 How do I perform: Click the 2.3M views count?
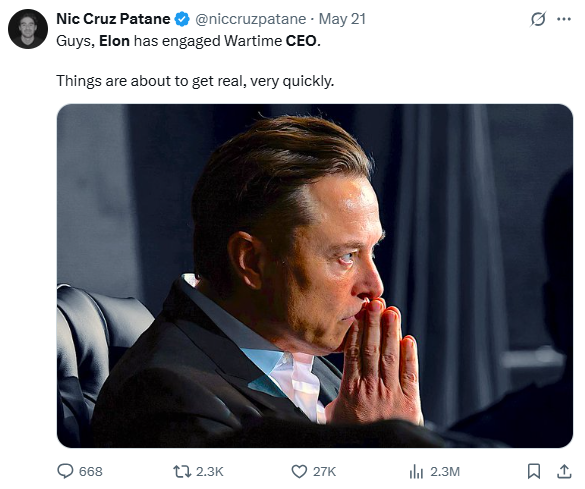[x=445, y=471]
